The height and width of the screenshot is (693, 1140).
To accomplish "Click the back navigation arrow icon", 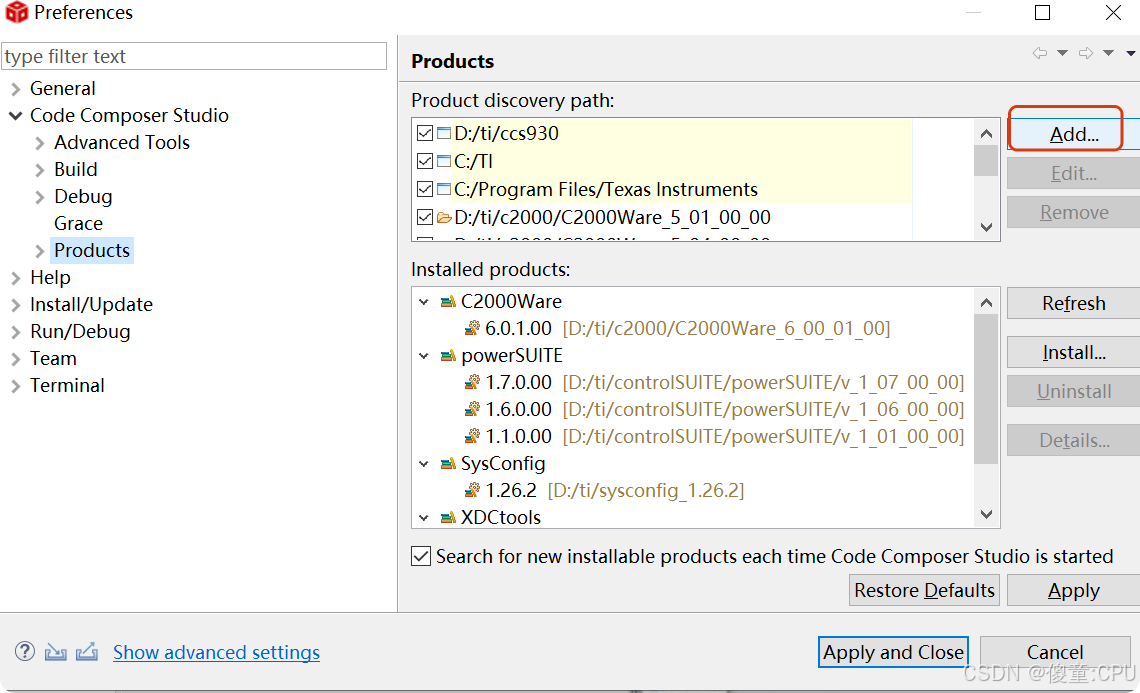I will (x=1040, y=53).
